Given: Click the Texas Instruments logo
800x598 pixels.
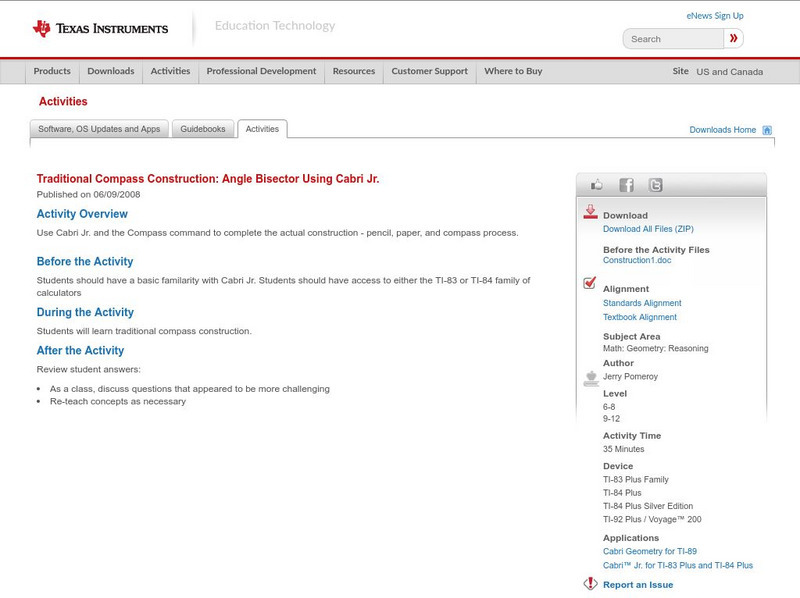Looking at the screenshot, I should coord(100,28).
